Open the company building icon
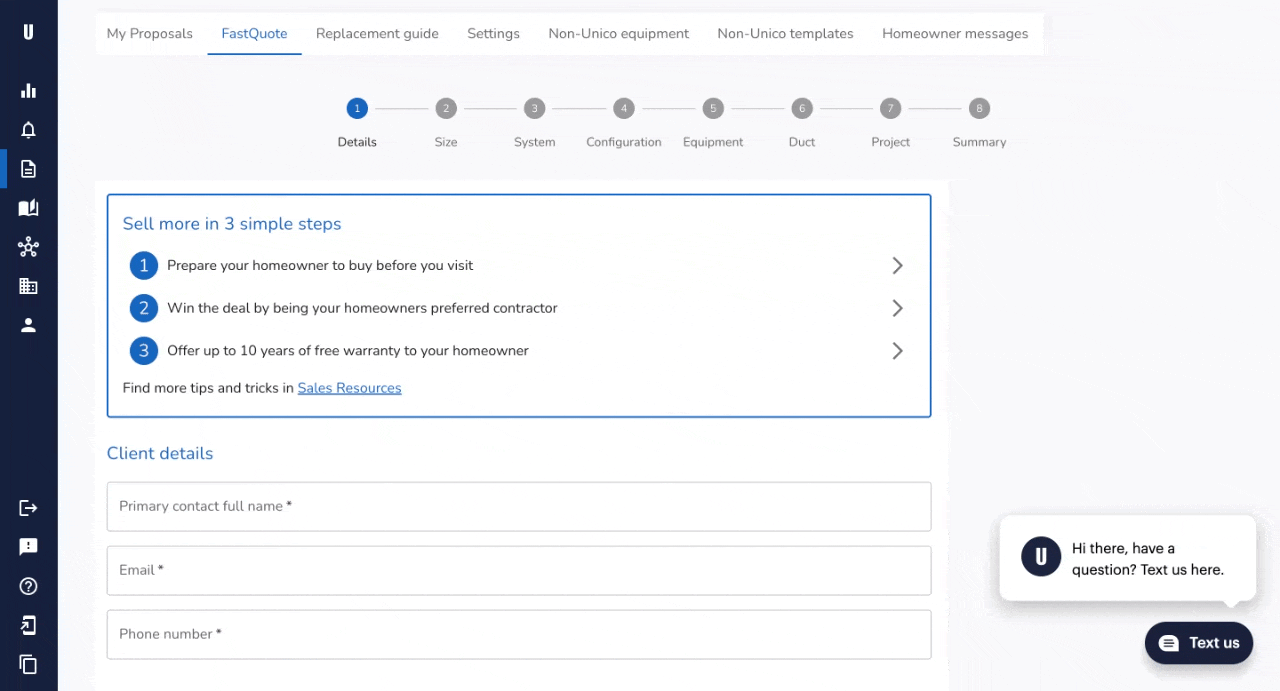Image resolution: width=1280 pixels, height=691 pixels. click(x=29, y=285)
